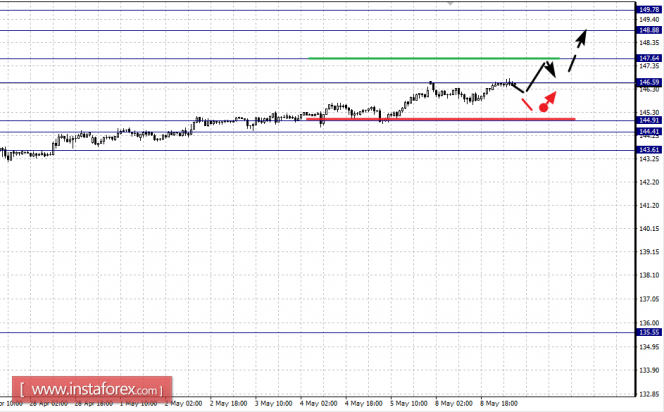Click the 144.91 price level label
The height and width of the screenshot is (412, 664).
click(648, 120)
